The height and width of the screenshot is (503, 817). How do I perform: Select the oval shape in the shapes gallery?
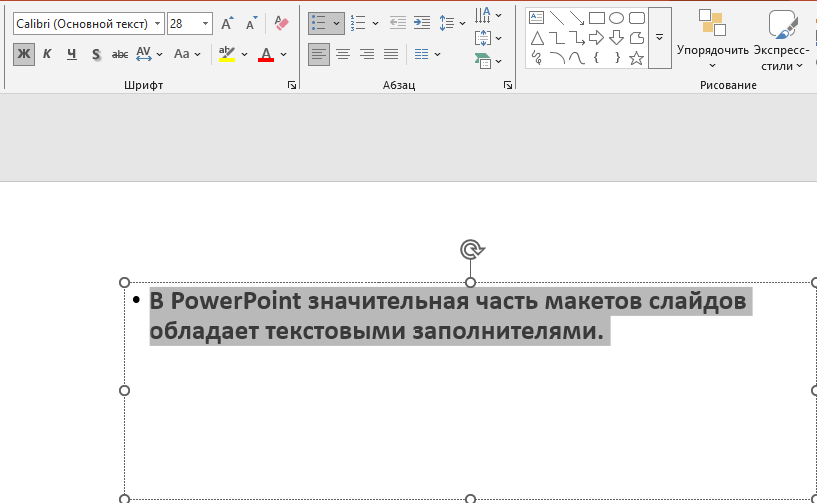616,18
